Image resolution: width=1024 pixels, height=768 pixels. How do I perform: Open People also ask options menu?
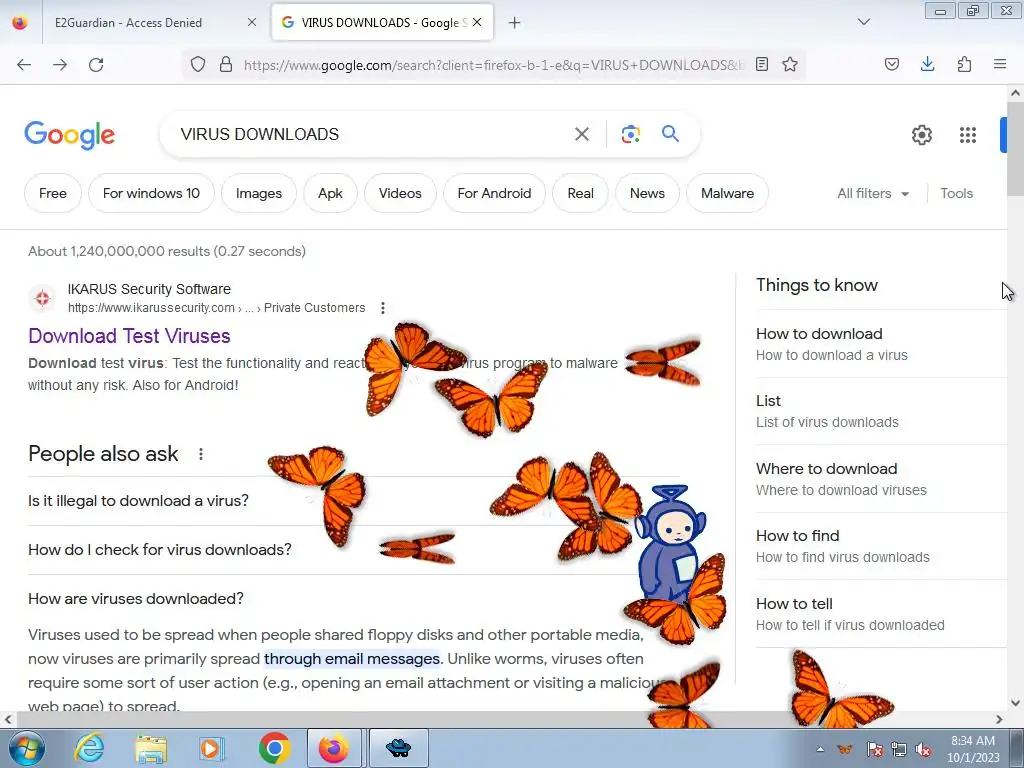(x=200, y=454)
